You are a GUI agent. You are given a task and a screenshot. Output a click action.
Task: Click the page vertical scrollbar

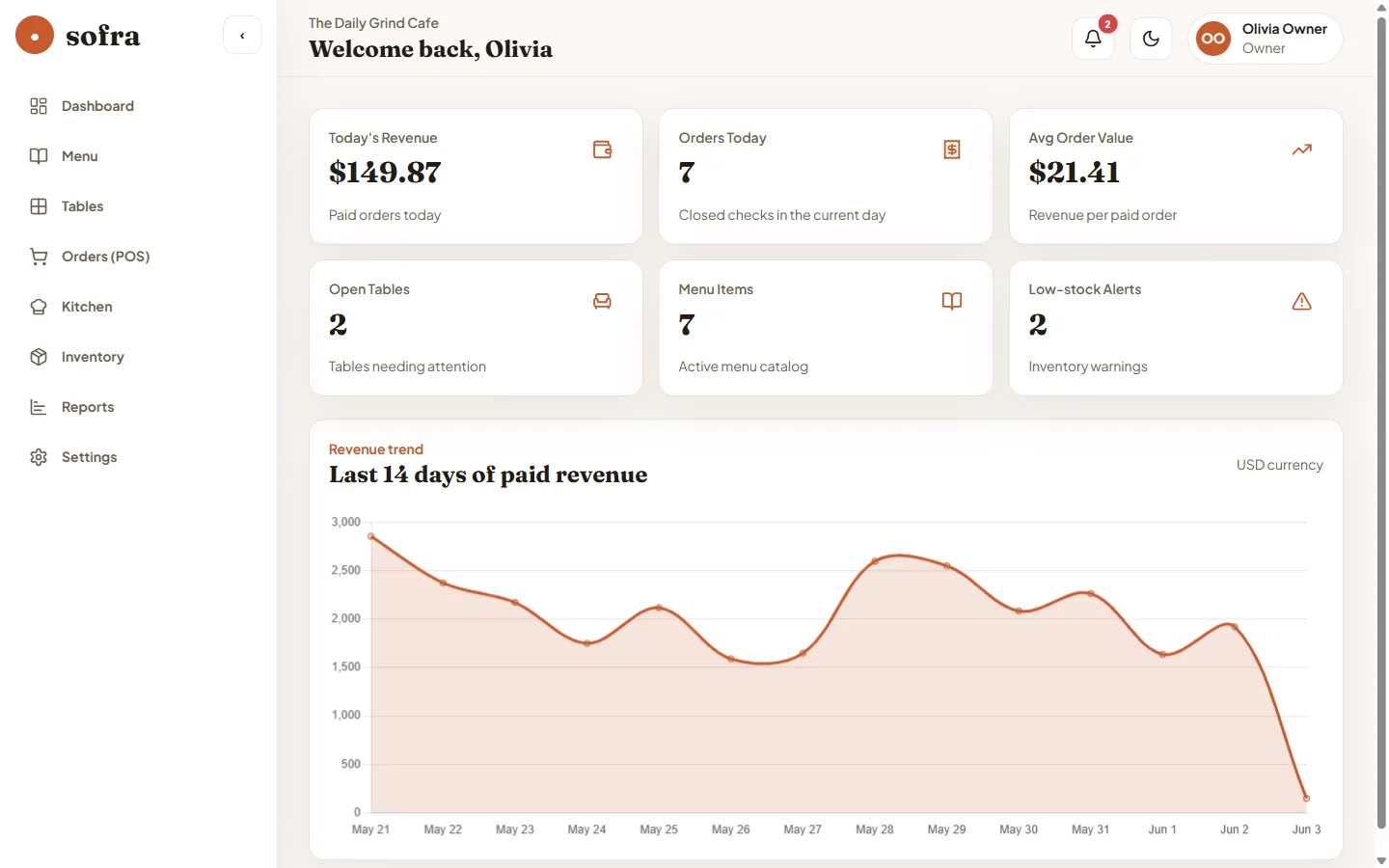(1381, 422)
